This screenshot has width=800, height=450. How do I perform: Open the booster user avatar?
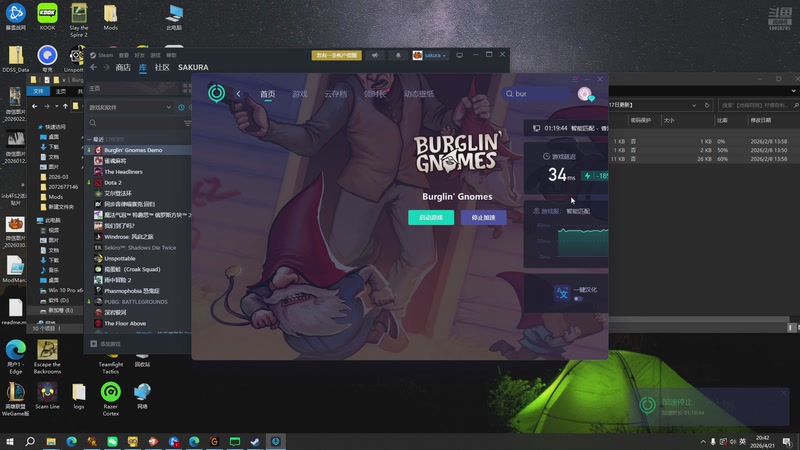584,94
